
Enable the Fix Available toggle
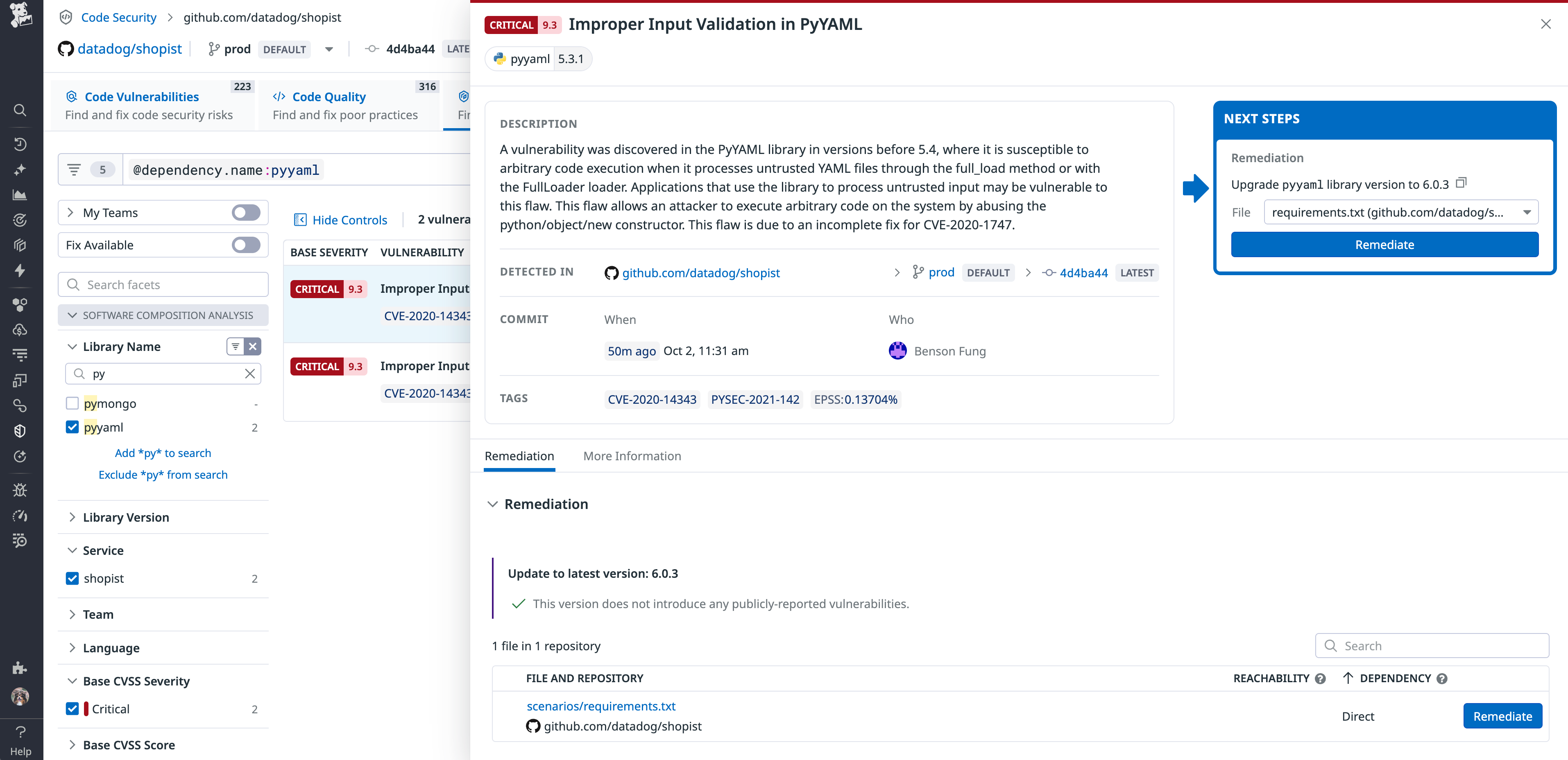point(245,244)
